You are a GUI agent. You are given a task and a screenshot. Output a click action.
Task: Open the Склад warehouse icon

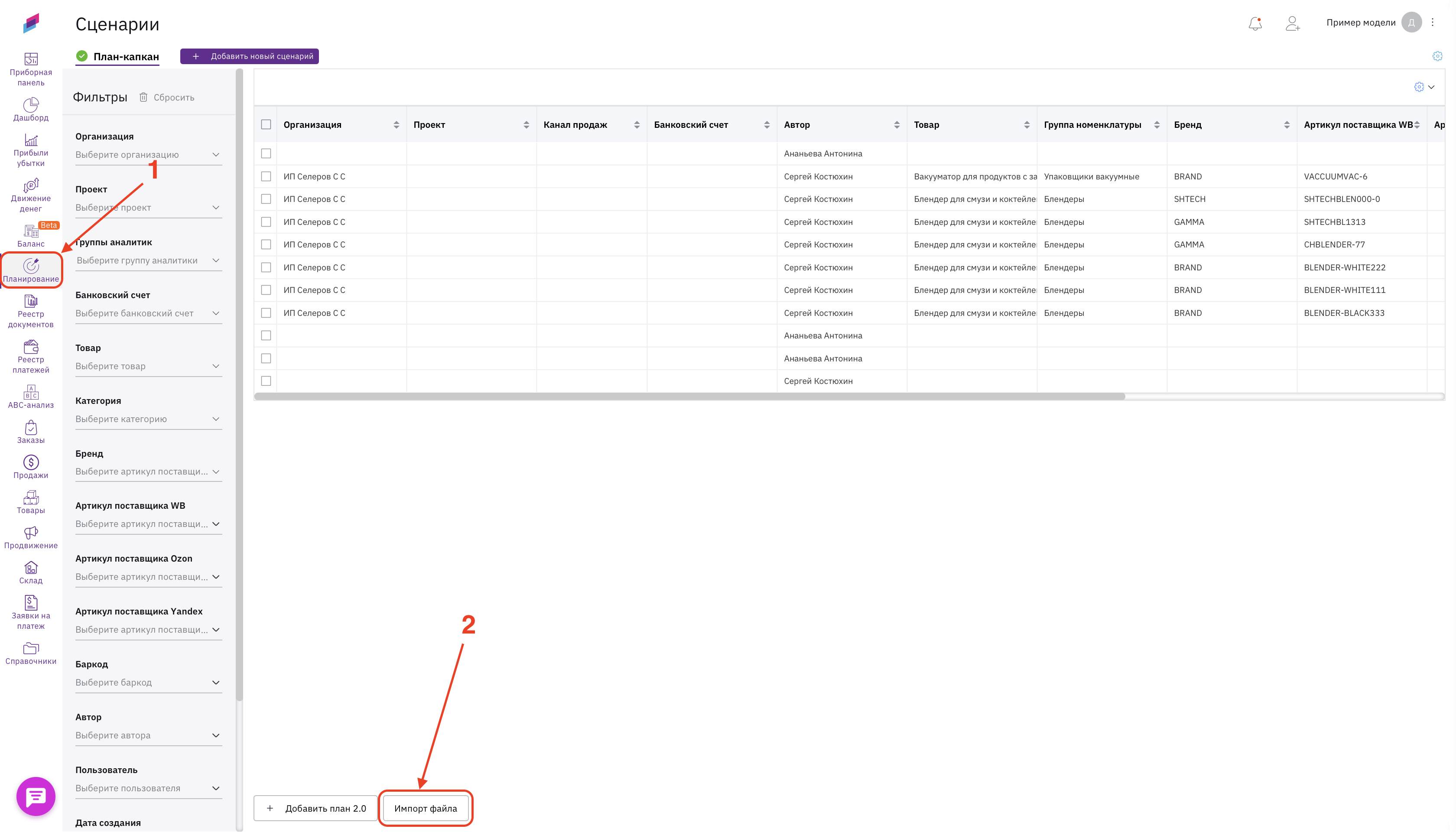(x=31, y=568)
